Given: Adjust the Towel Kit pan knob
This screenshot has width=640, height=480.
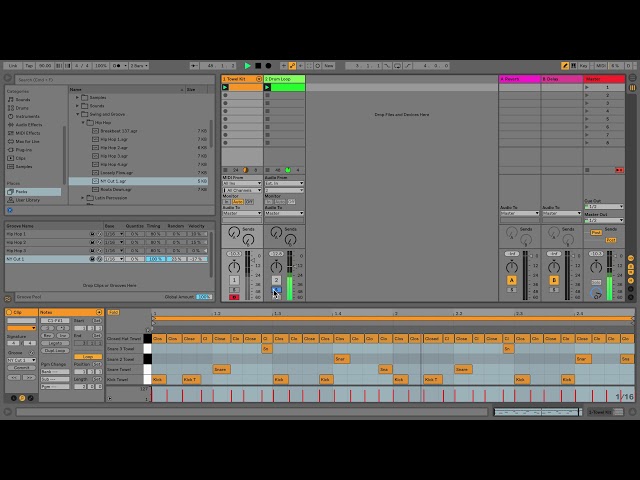Looking at the screenshot, I should pyautogui.click(x=234, y=267).
